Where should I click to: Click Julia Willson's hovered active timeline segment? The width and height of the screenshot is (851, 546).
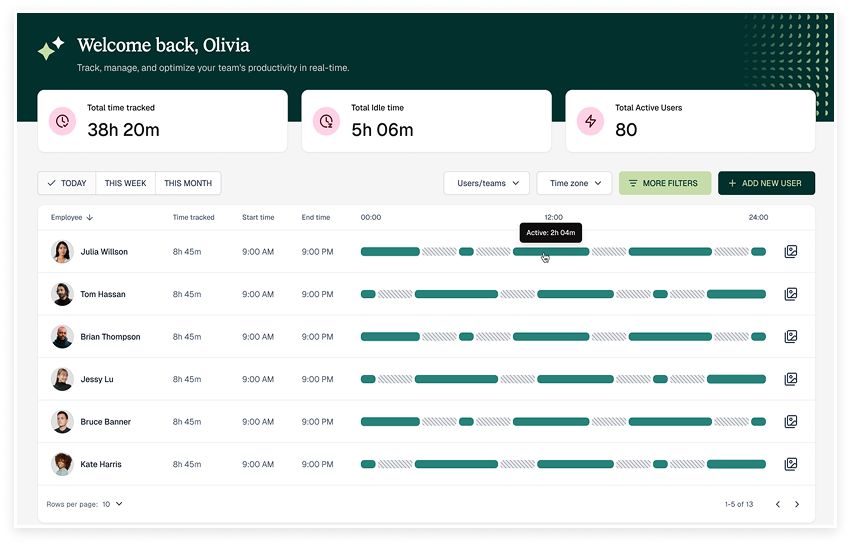(x=550, y=252)
